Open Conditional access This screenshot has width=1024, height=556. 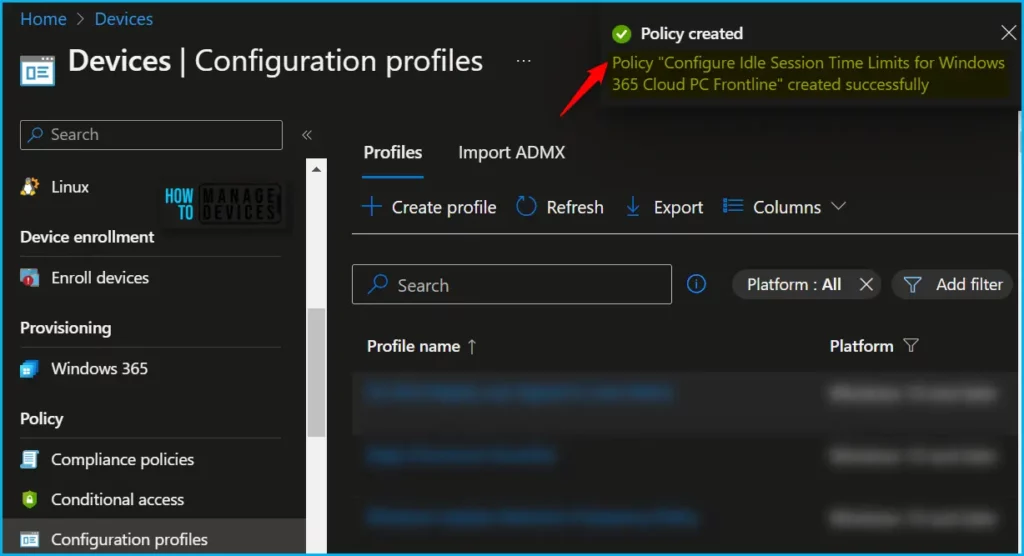pos(118,499)
